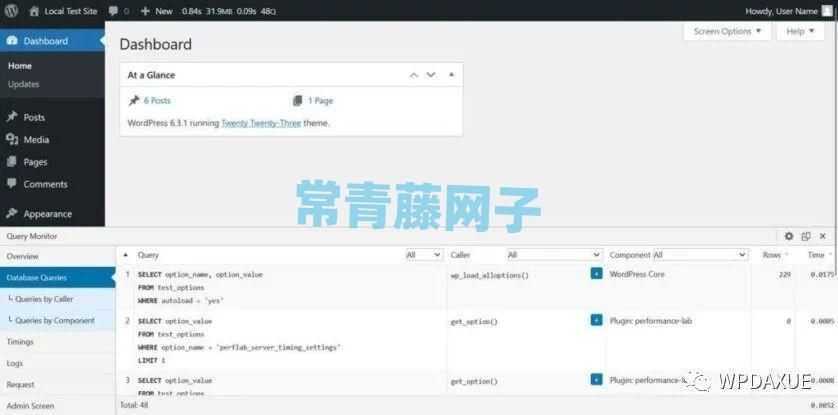838x415 pixels.
Task: Expand call stack for wp_load_alloptions() row
Action: click(x=596, y=274)
